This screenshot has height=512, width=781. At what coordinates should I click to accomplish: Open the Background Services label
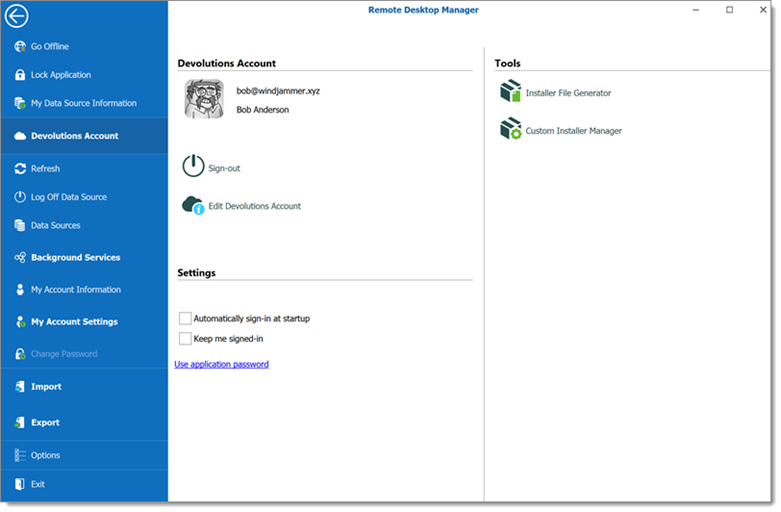point(76,257)
